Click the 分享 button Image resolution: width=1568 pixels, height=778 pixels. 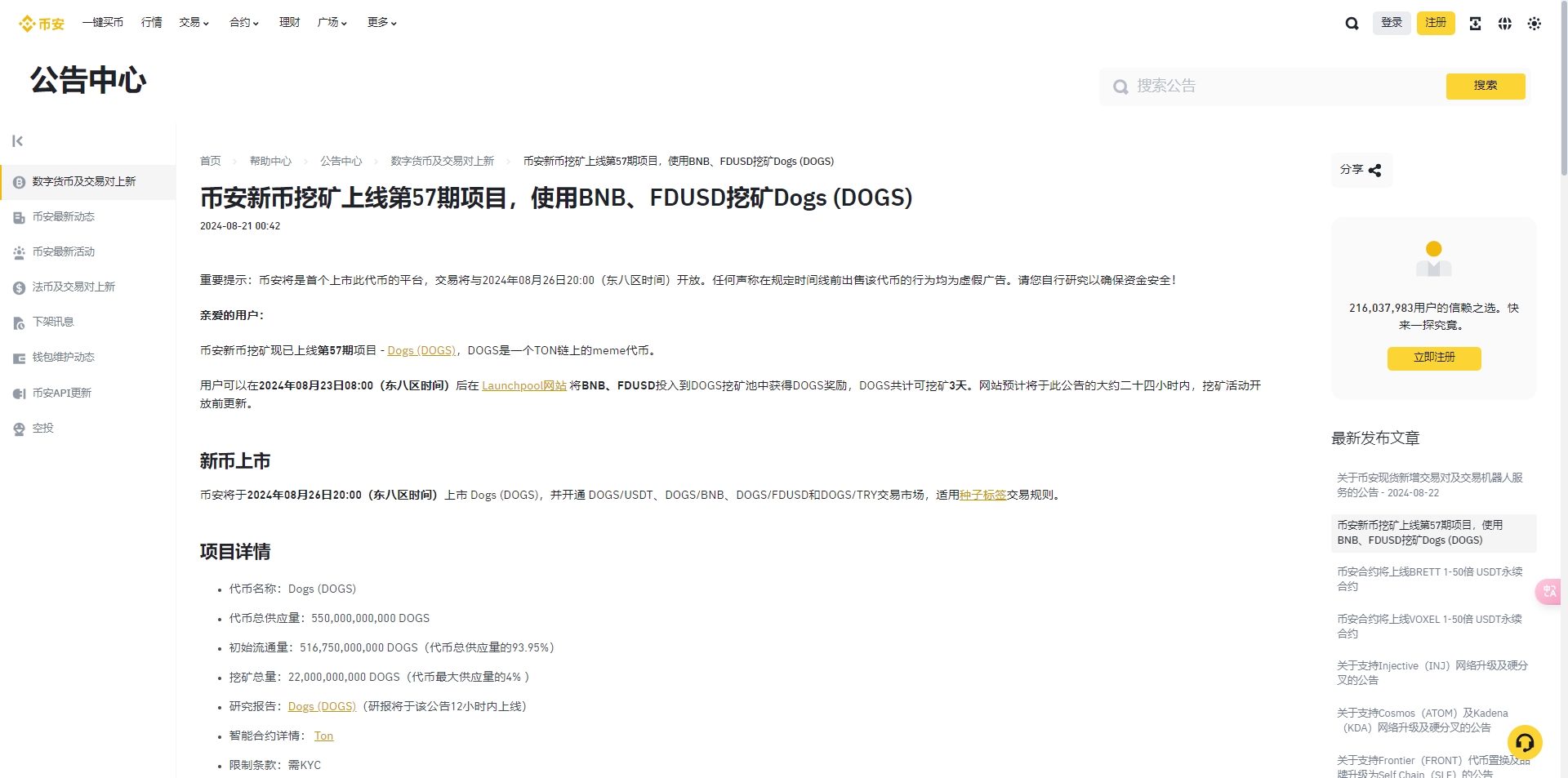pos(1361,170)
